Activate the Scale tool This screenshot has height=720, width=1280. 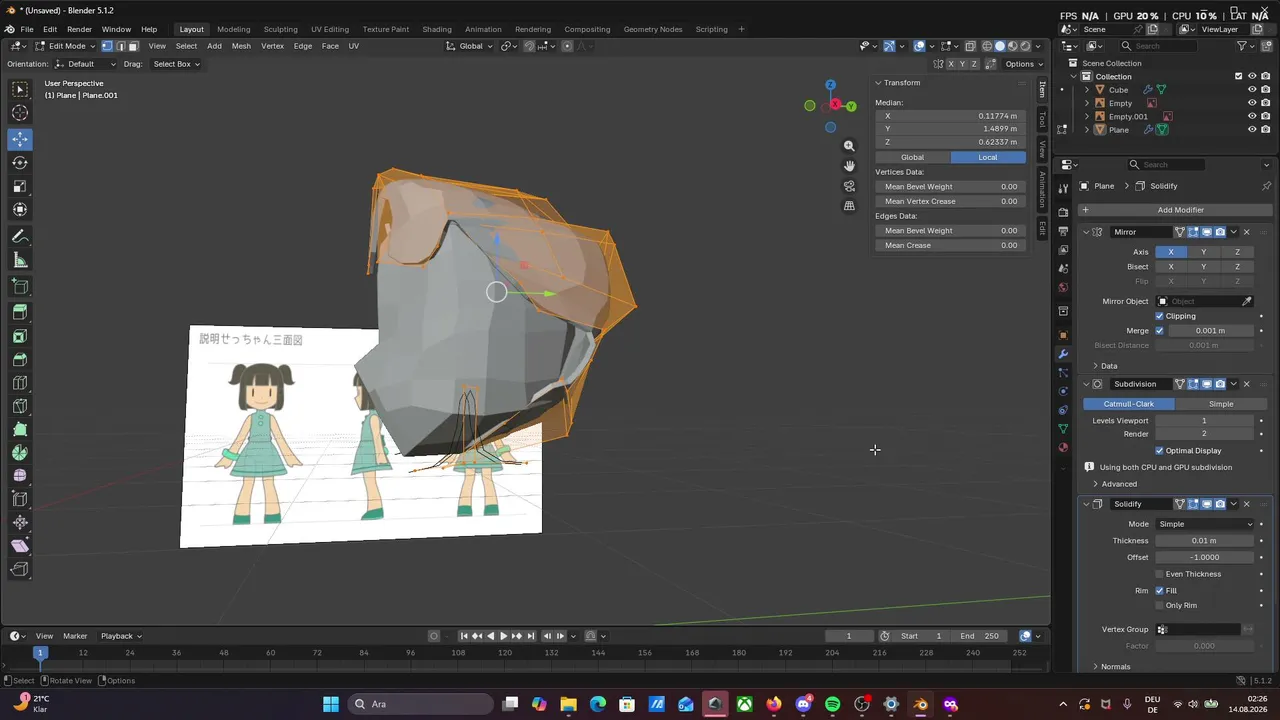point(20,186)
